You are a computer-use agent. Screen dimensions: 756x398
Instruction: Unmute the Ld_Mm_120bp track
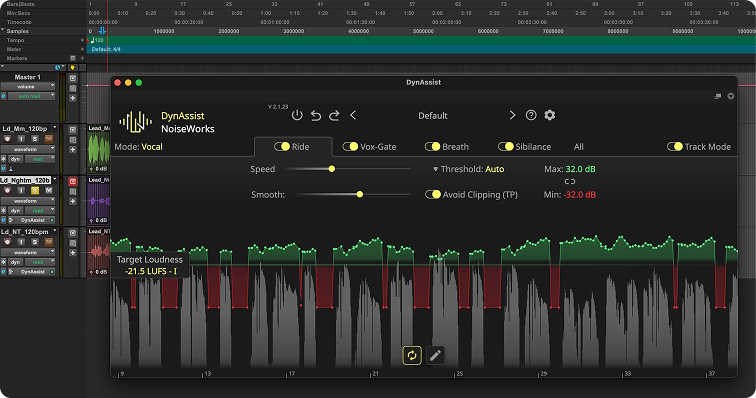[49, 139]
